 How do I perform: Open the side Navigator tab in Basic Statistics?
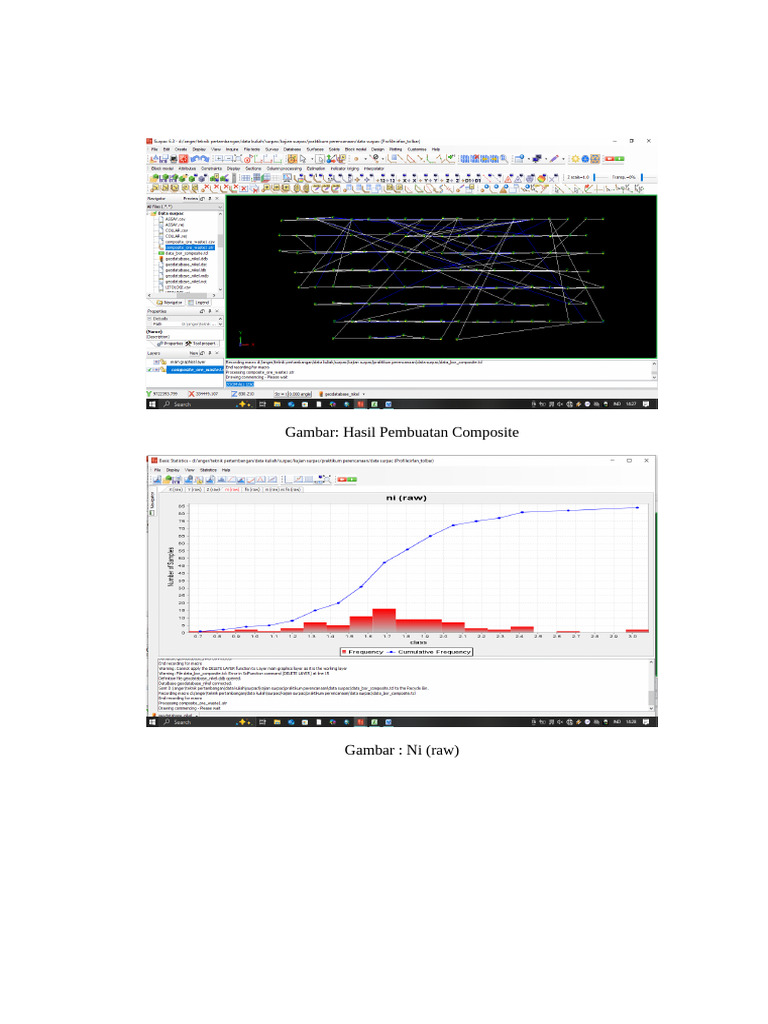(152, 502)
